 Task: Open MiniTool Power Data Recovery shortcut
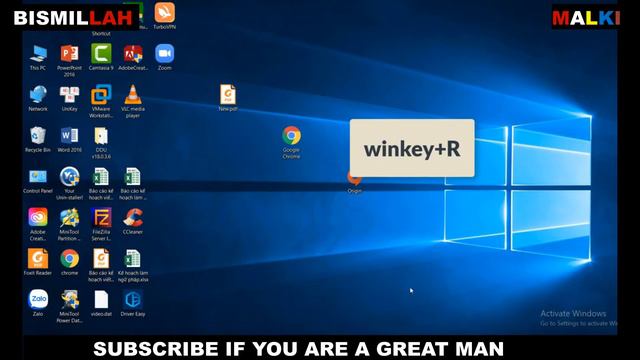pyautogui.click(x=69, y=300)
